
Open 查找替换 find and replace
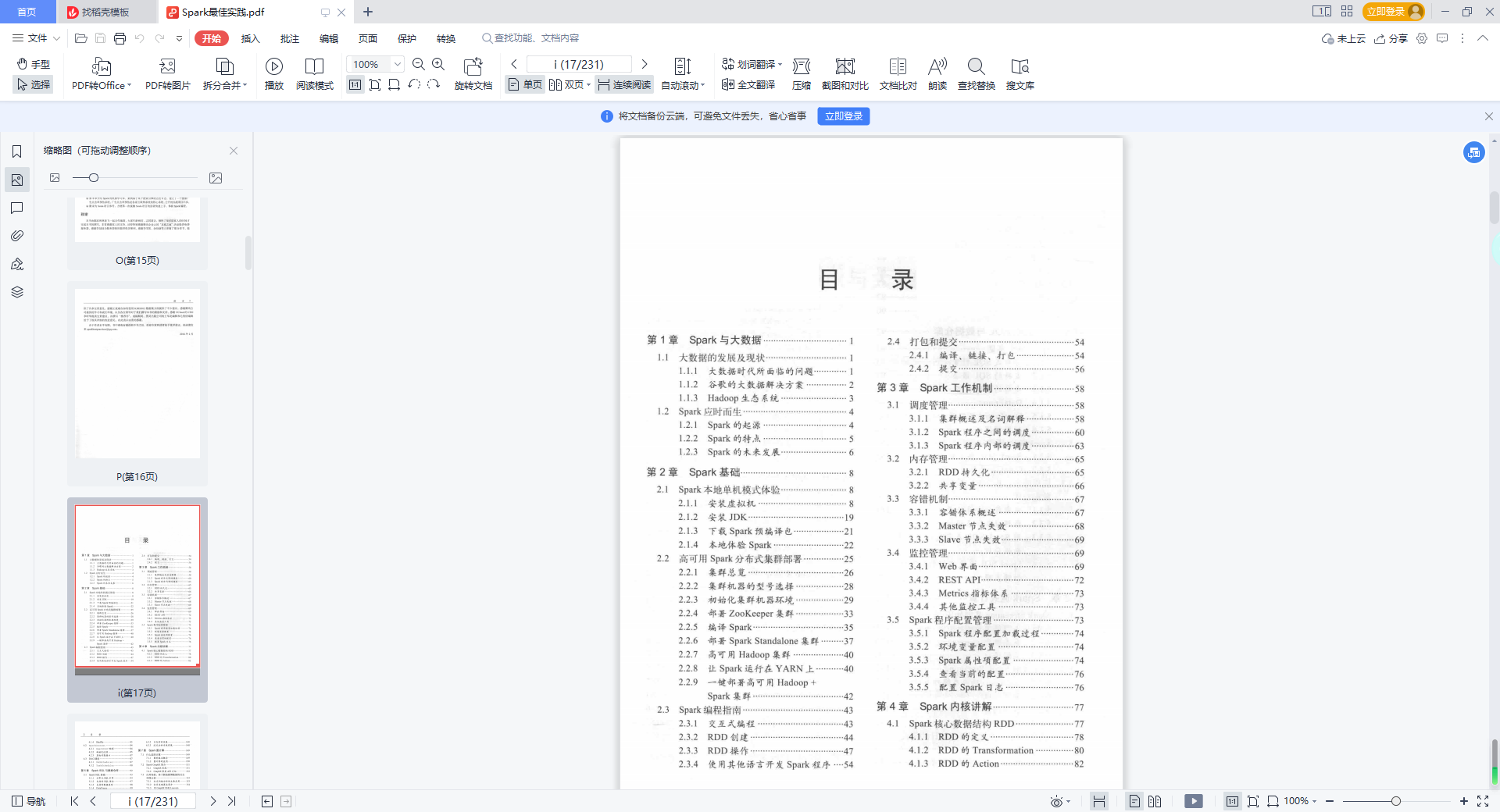coord(977,74)
